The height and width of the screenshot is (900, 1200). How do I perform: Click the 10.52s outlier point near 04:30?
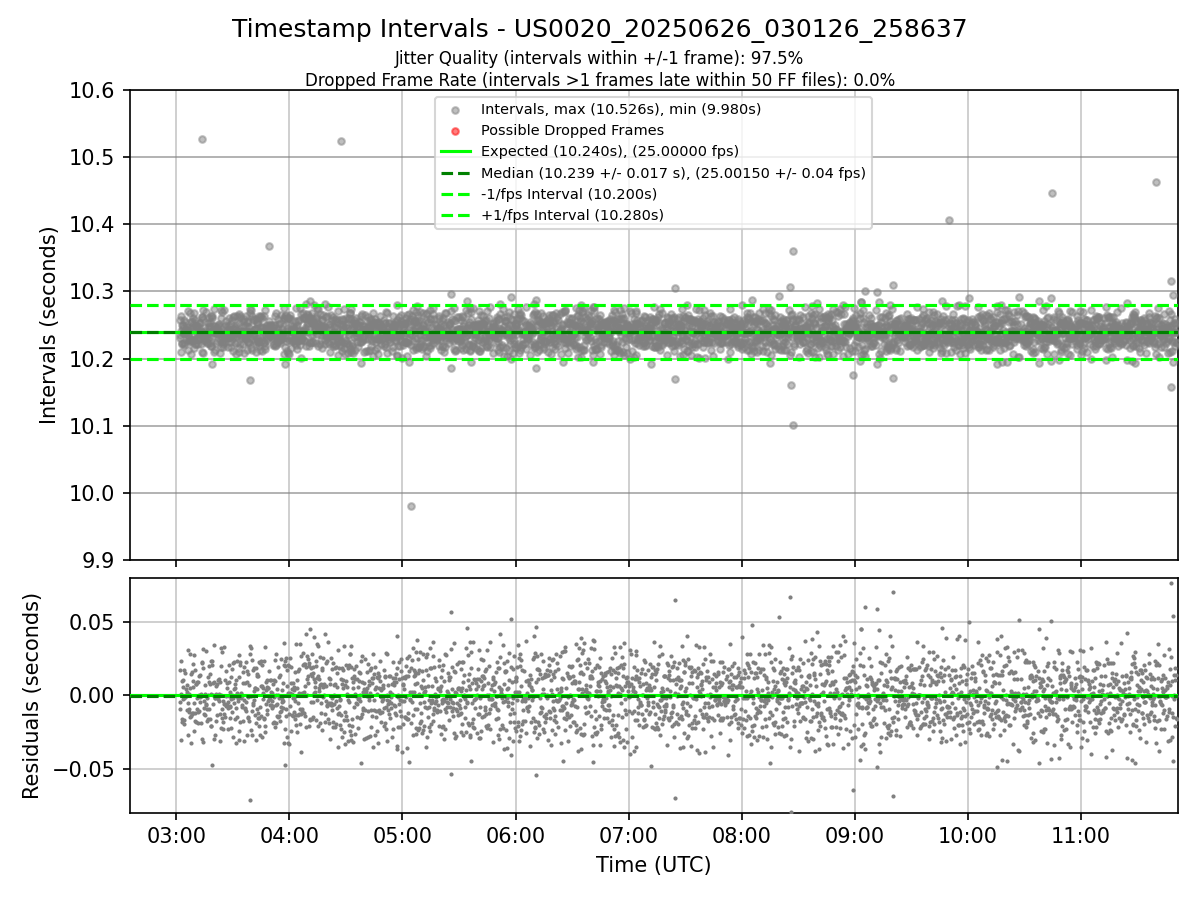click(x=341, y=141)
